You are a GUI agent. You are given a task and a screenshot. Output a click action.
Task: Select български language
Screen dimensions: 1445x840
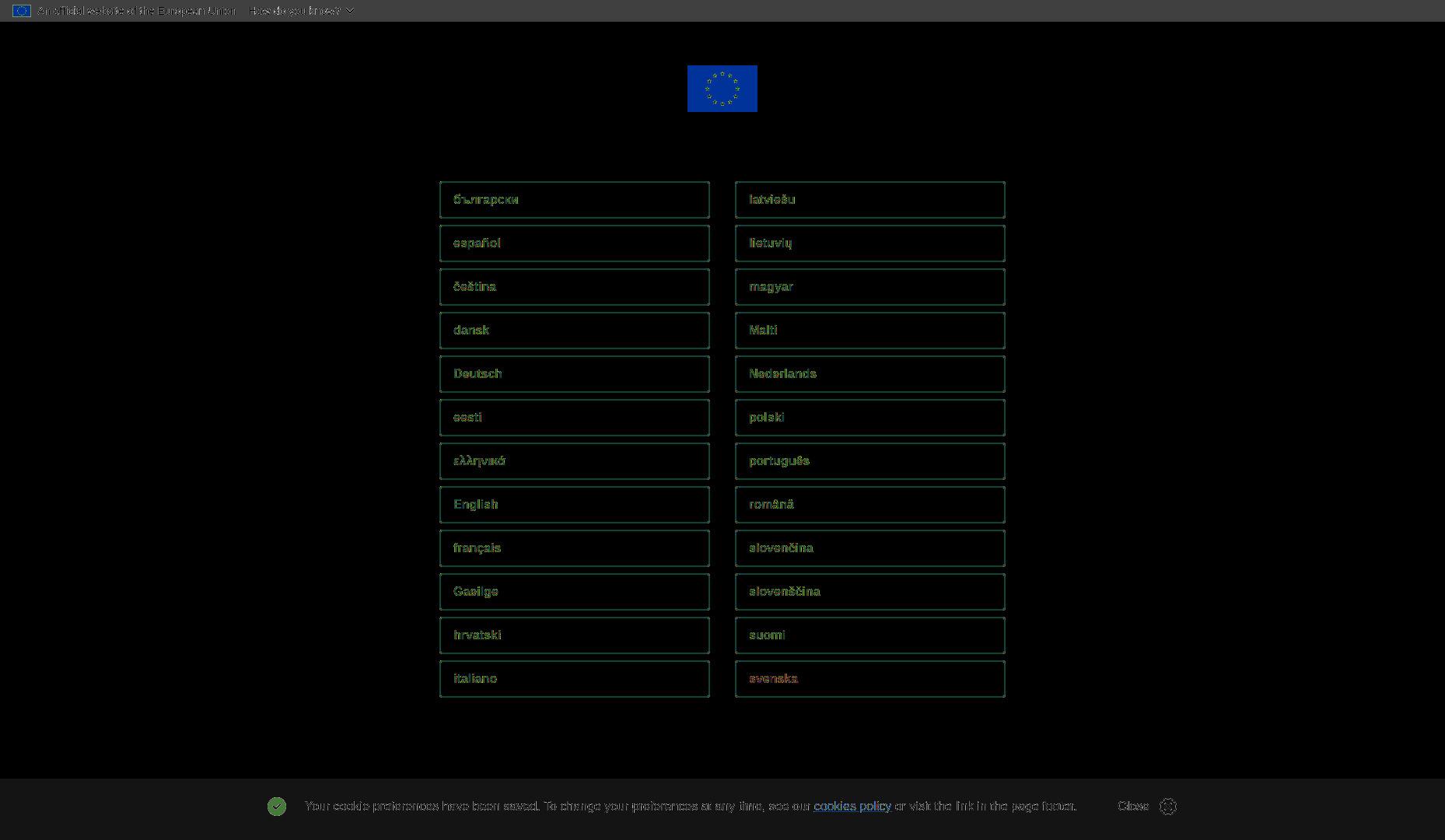(575, 200)
